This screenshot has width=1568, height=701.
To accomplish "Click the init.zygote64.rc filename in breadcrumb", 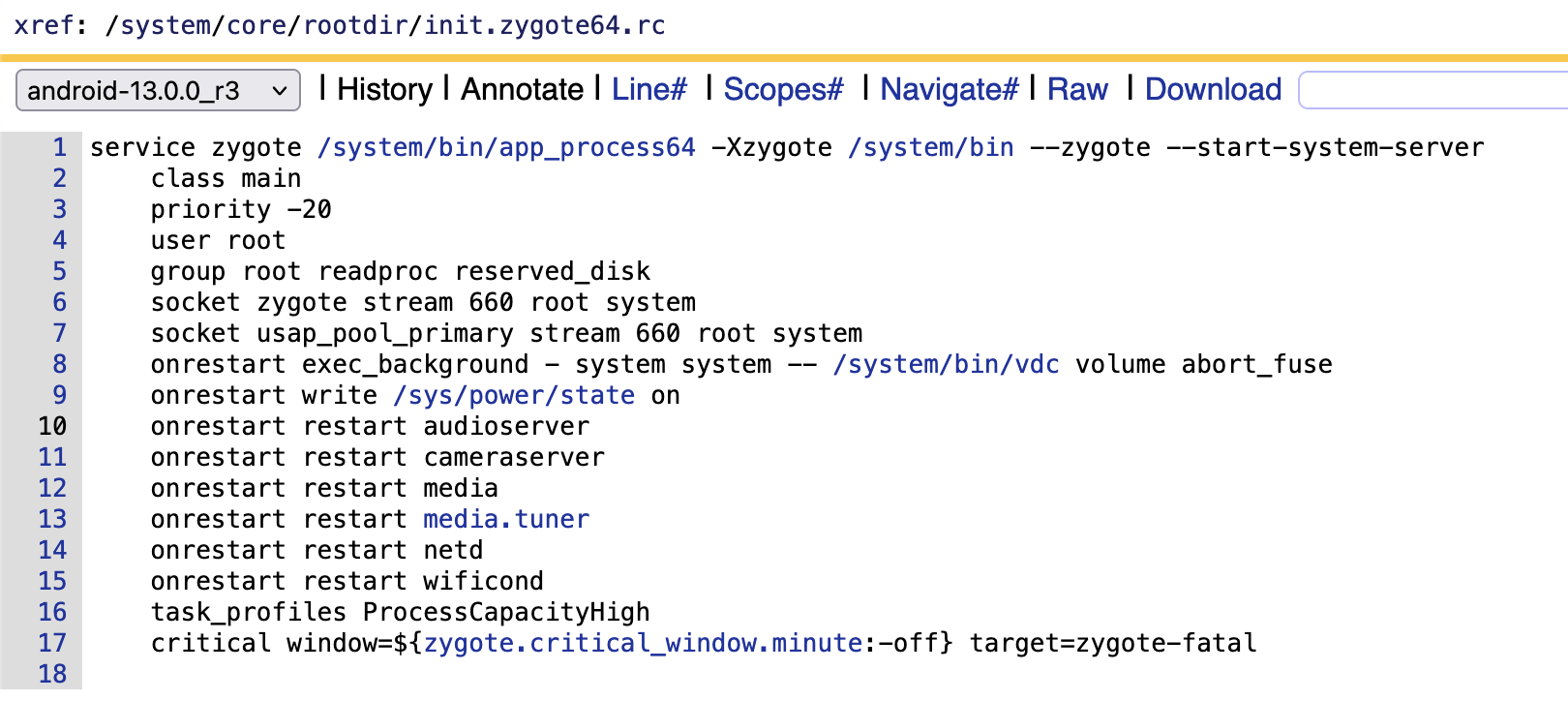I will pyautogui.click(x=544, y=25).
